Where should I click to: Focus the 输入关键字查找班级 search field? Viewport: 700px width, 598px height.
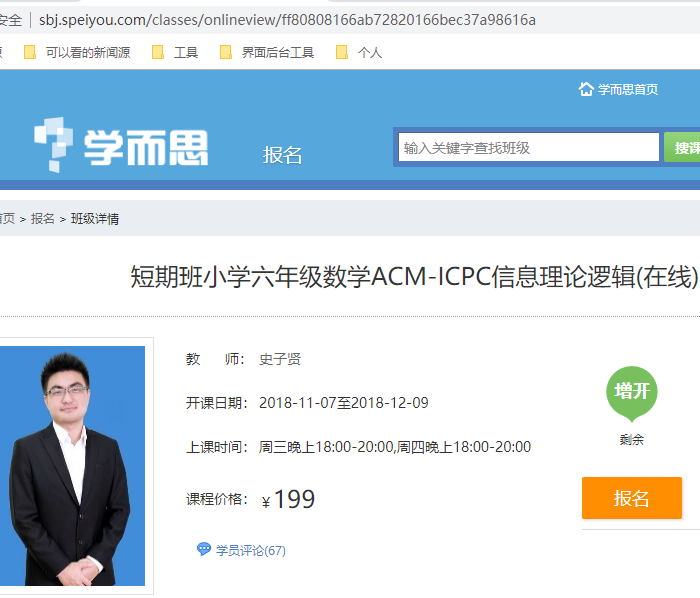tap(529, 147)
